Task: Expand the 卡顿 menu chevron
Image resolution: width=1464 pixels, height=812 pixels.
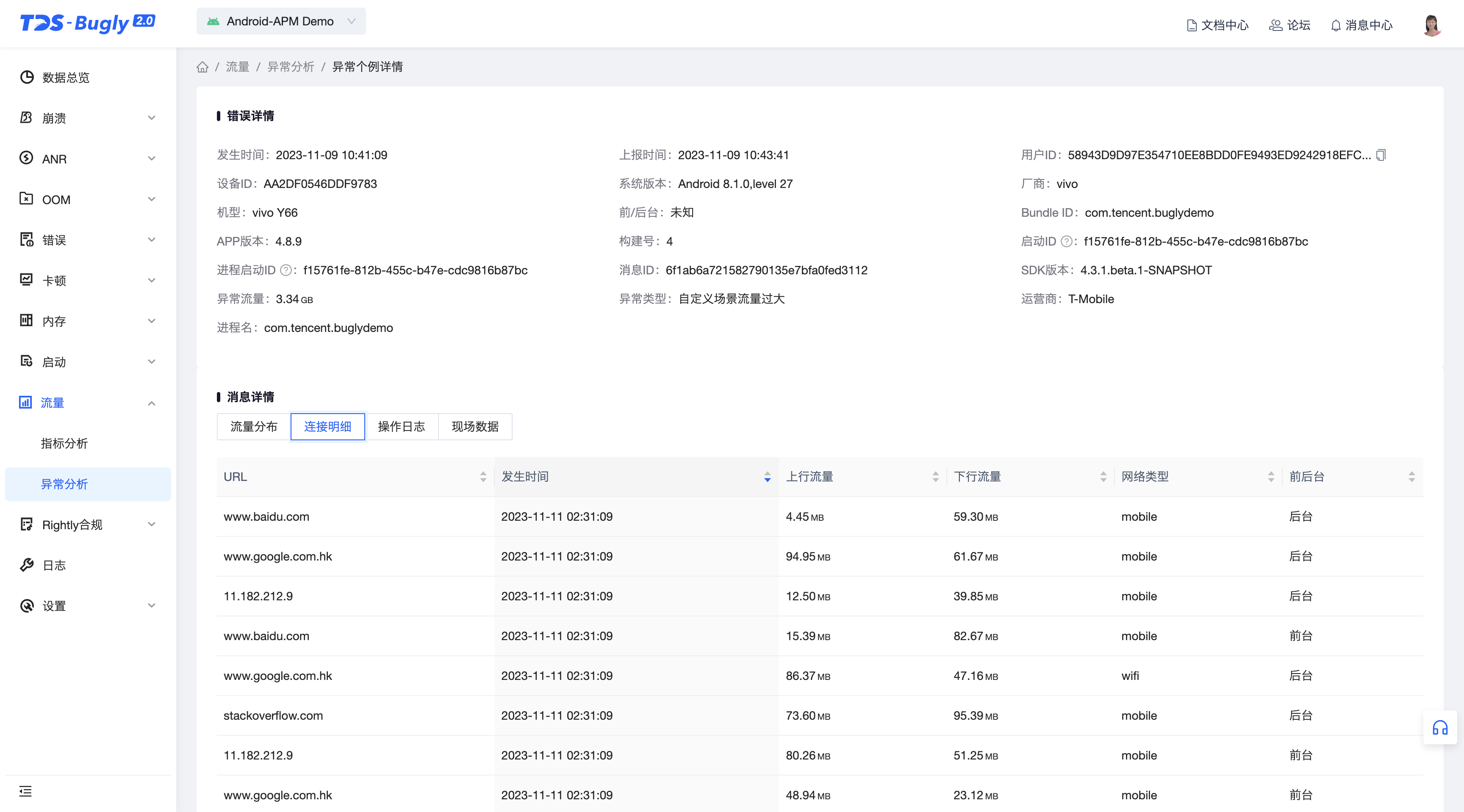Action: [152, 280]
